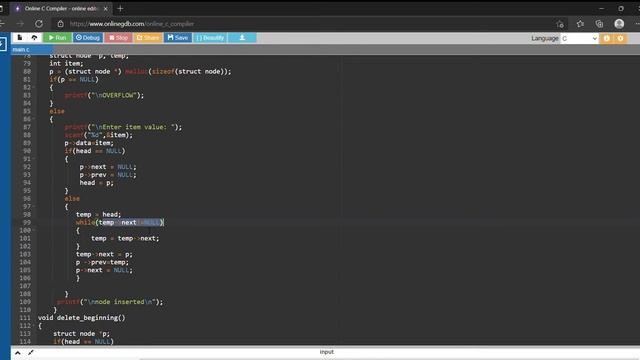The image size is (640, 360).
Task: Fold the if block at line 91
Action: (x=34, y=159)
